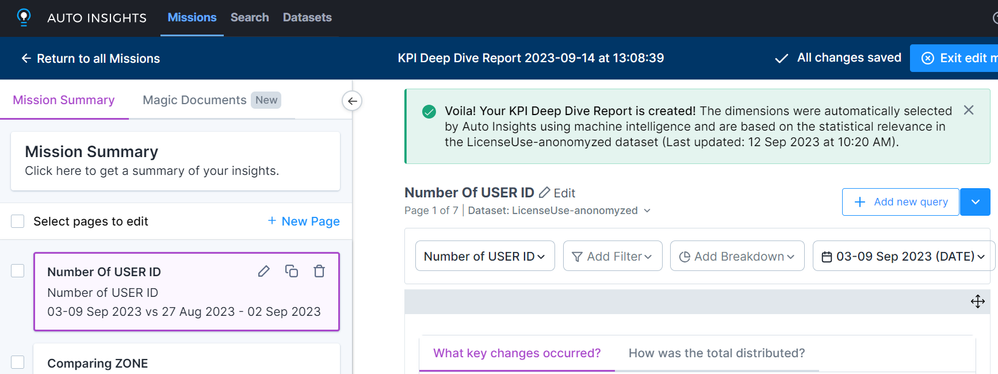Open the Datasets tab
Viewport: 998px width, 374px height.
(x=307, y=18)
